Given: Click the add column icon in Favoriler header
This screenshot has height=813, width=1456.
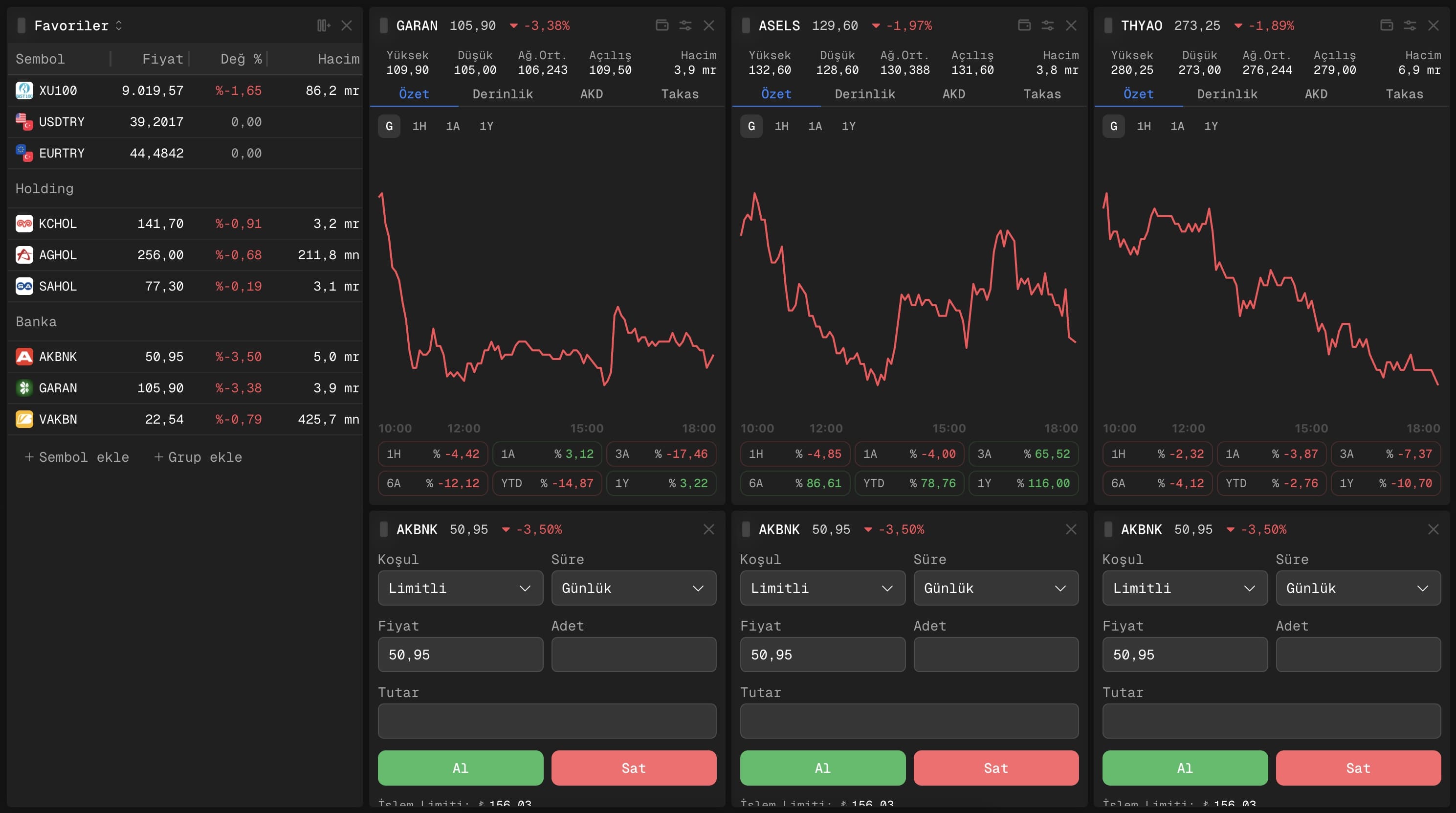Looking at the screenshot, I should pyautogui.click(x=323, y=25).
